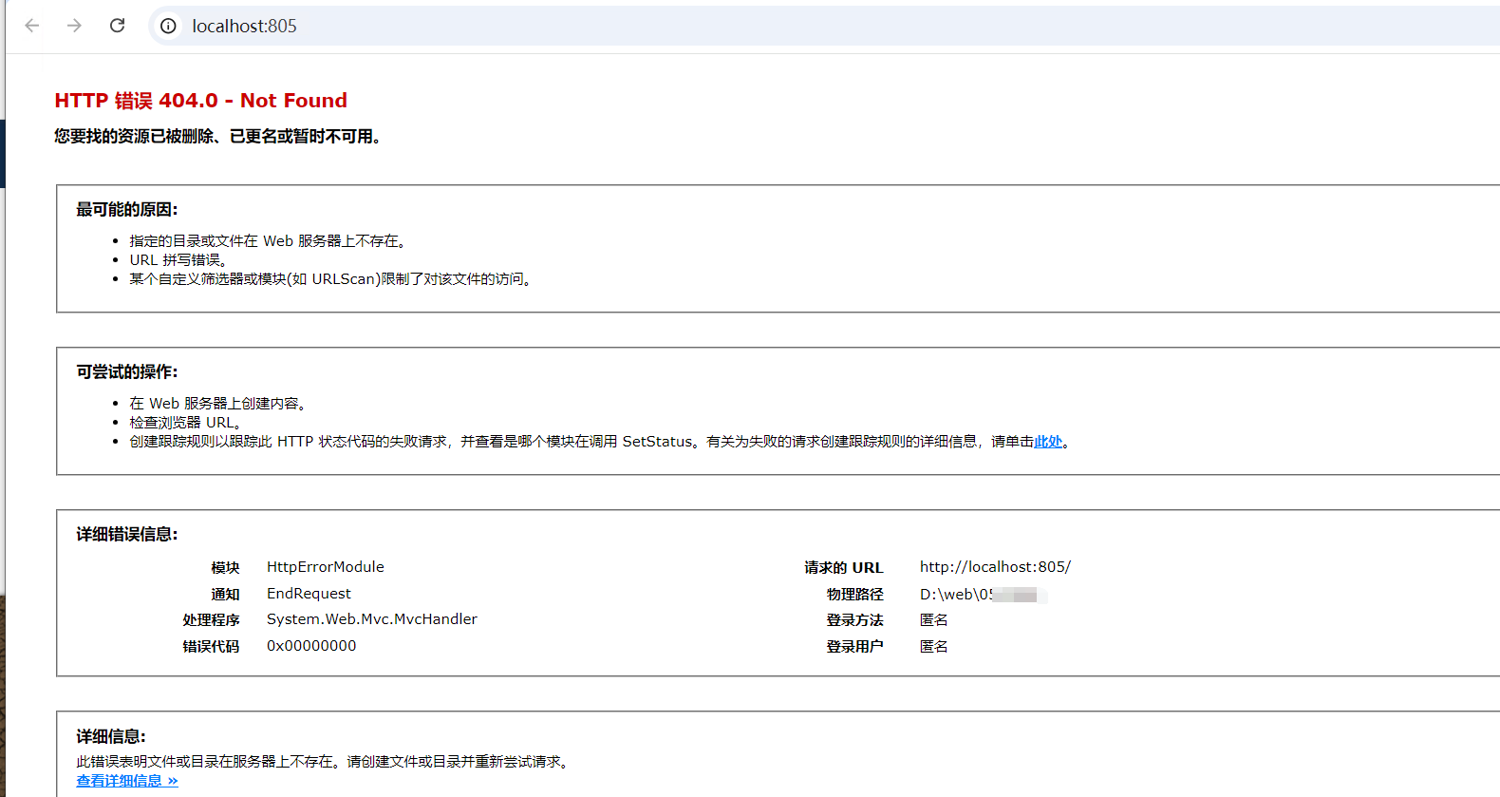Click the 0x00000000 error code value
The height and width of the screenshot is (797, 1500).
point(311,646)
